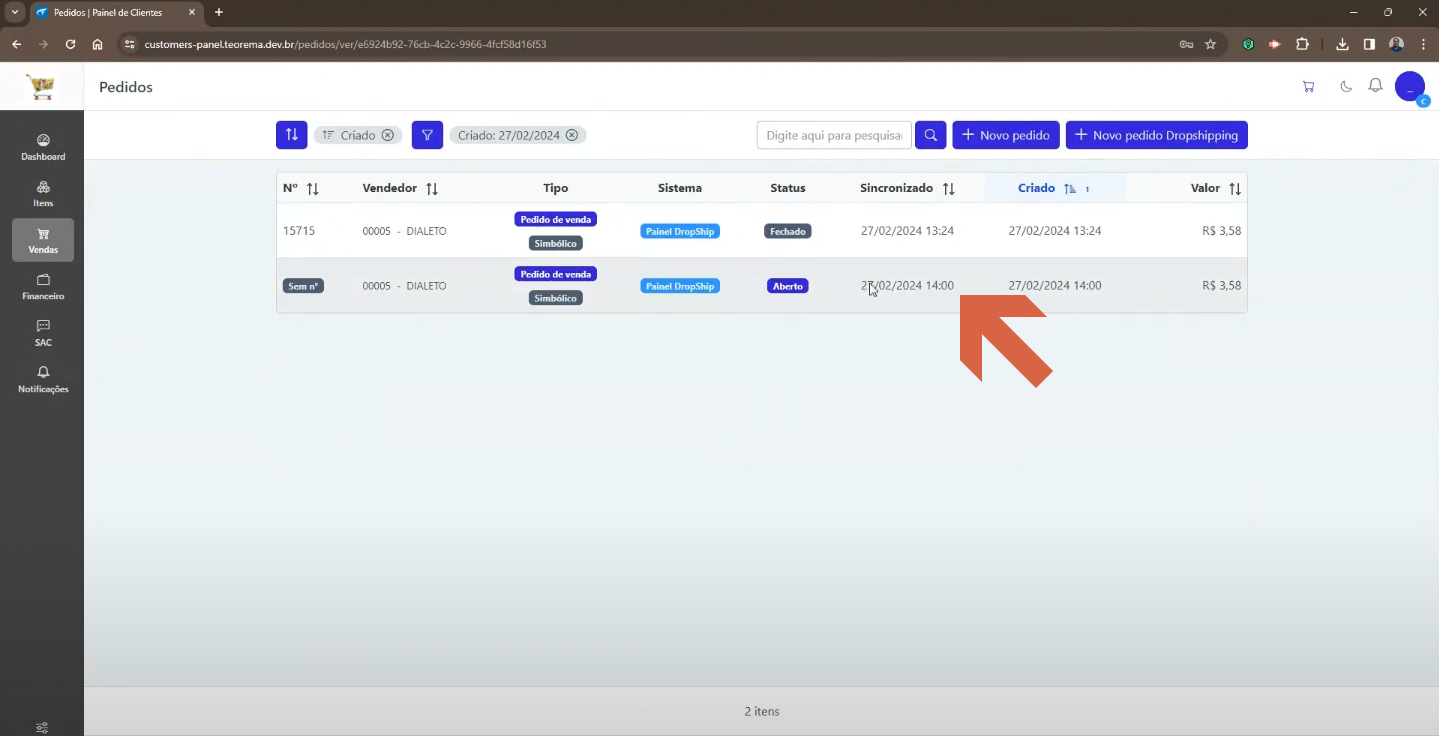The height and width of the screenshot is (736, 1439).
Task: Open the browser extensions puzzle icon
Action: pyautogui.click(x=1302, y=44)
